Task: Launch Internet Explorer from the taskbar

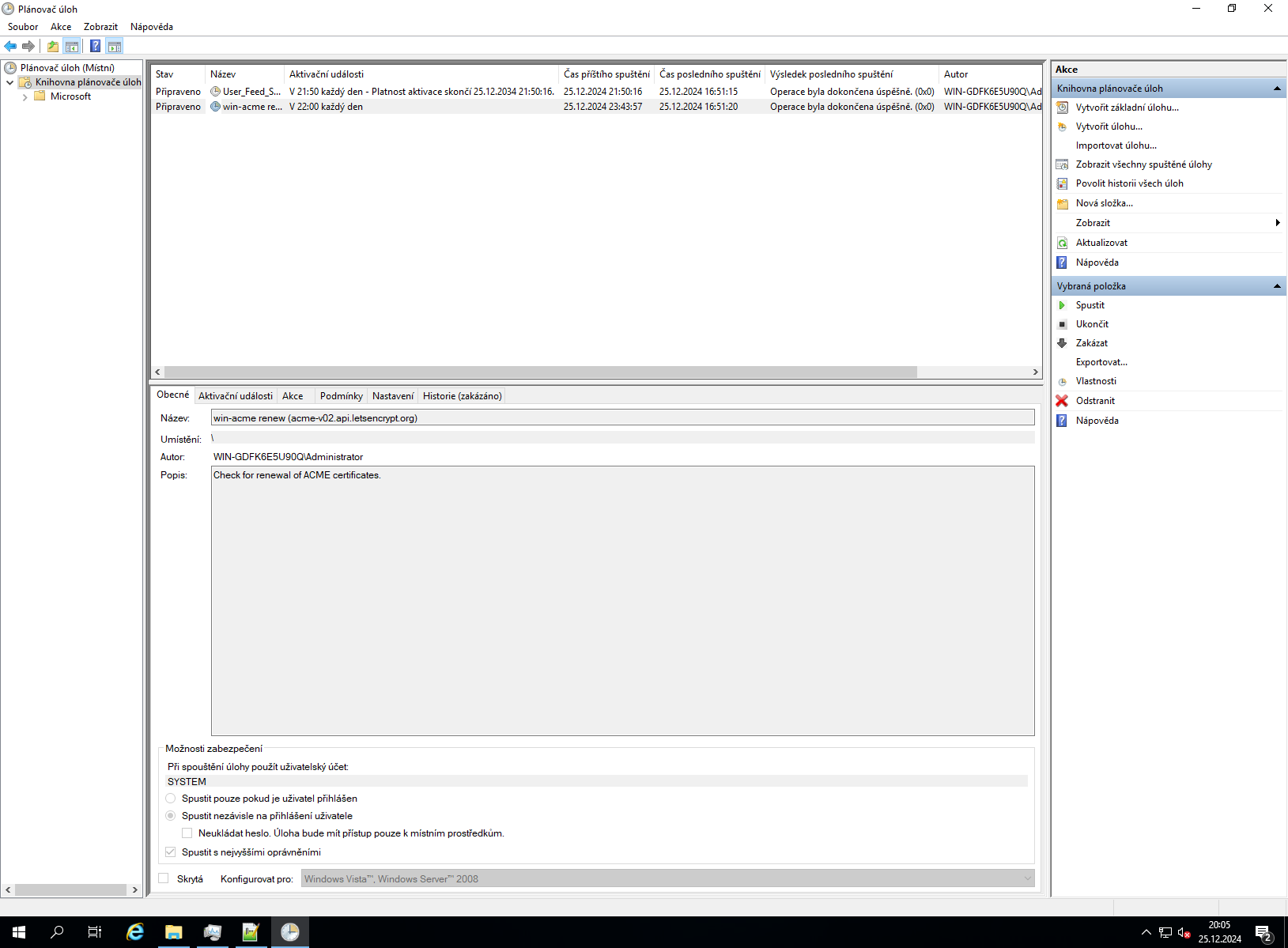Action: [135, 931]
